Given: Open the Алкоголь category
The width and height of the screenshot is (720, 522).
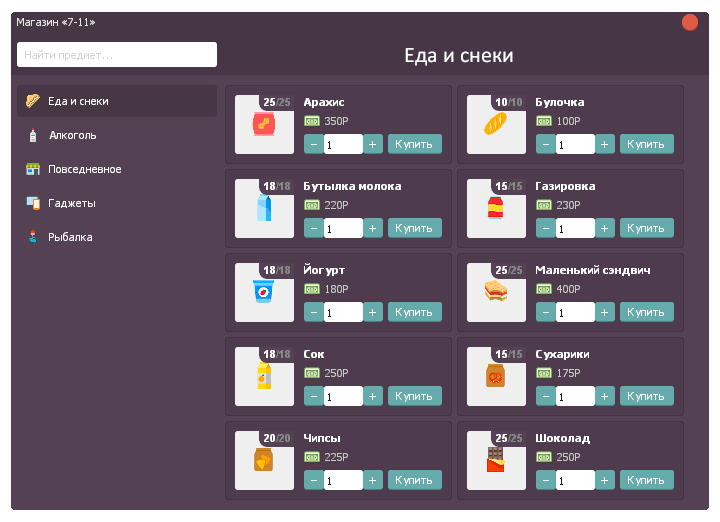Looking at the screenshot, I should pyautogui.click(x=72, y=135).
